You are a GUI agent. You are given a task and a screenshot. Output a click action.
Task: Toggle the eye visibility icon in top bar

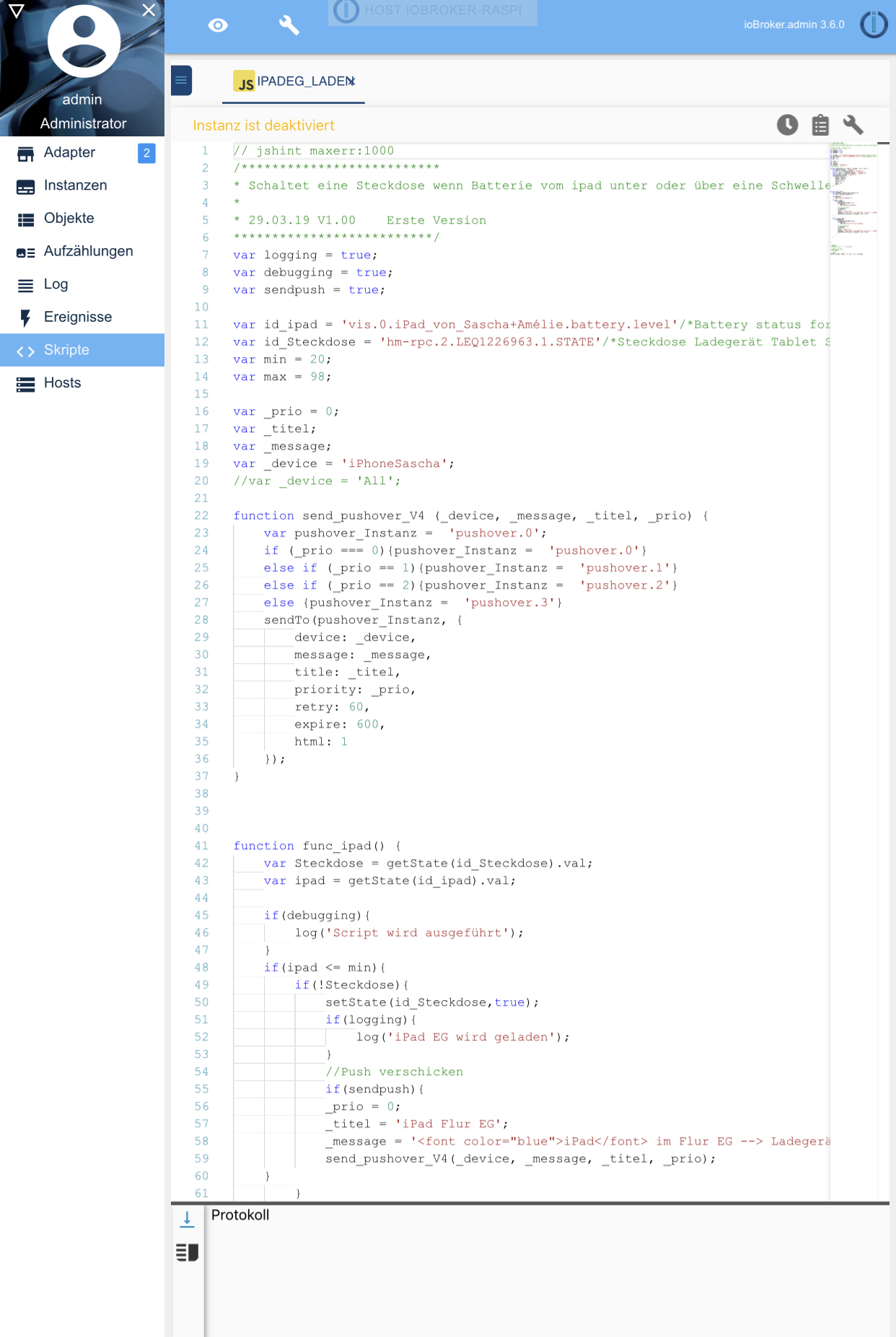click(218, 25)
